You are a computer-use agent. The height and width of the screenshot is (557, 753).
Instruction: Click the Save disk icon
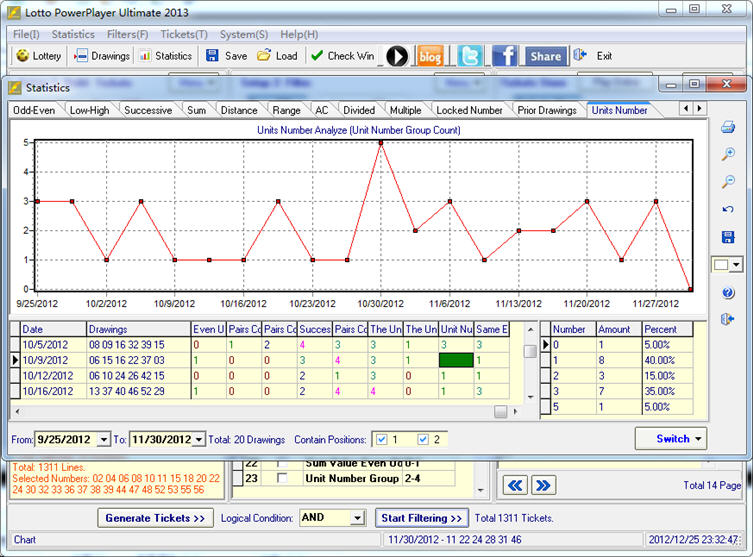pos(212,55)
